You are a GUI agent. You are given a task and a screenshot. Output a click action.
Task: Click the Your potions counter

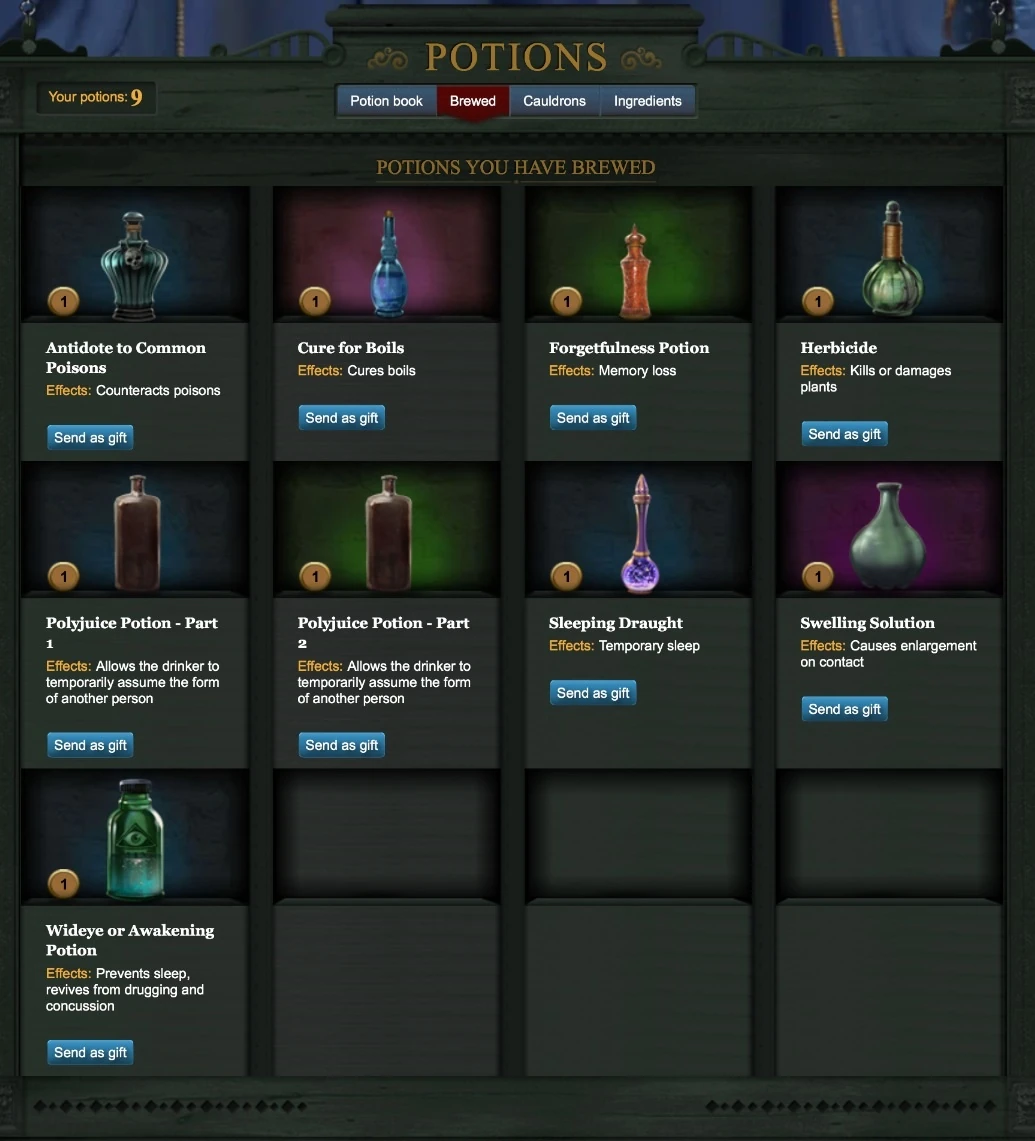(95, 97)
